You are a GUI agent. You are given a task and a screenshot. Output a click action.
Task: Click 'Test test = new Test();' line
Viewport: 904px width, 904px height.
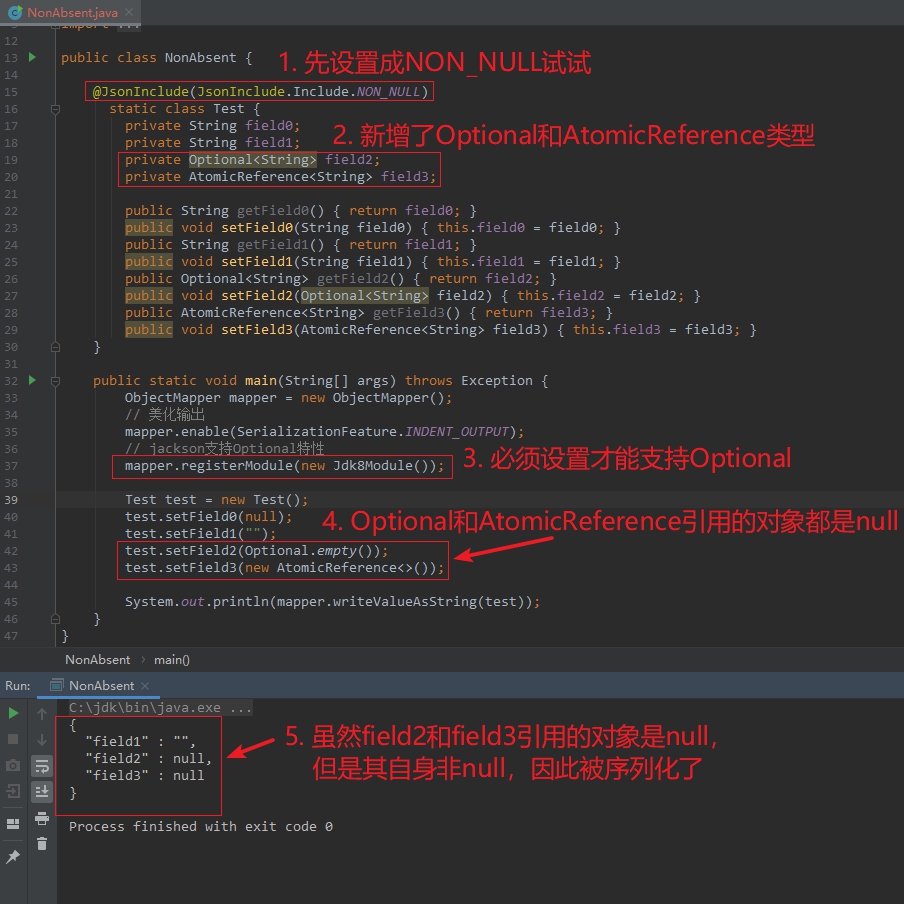pyautogui.click(x=217, y=500)
